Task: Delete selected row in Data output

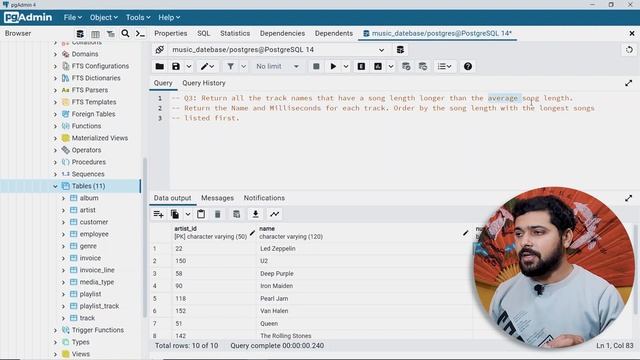Action: 218,214
